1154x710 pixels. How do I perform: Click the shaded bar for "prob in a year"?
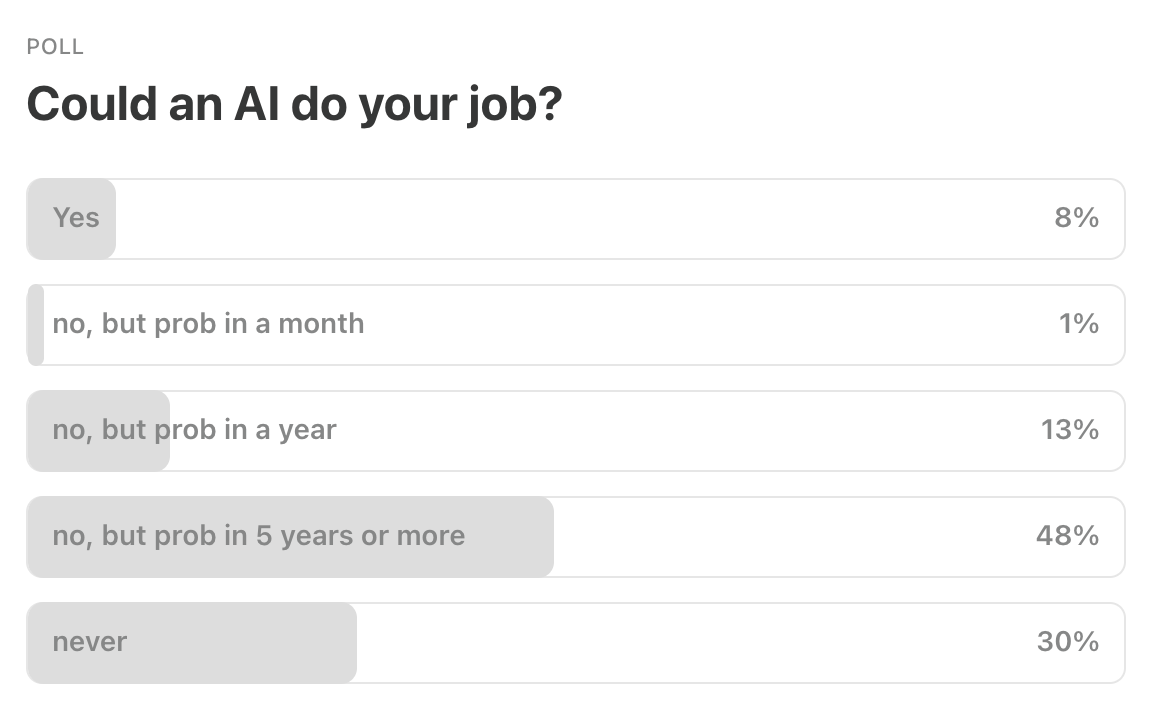(97, 430)
